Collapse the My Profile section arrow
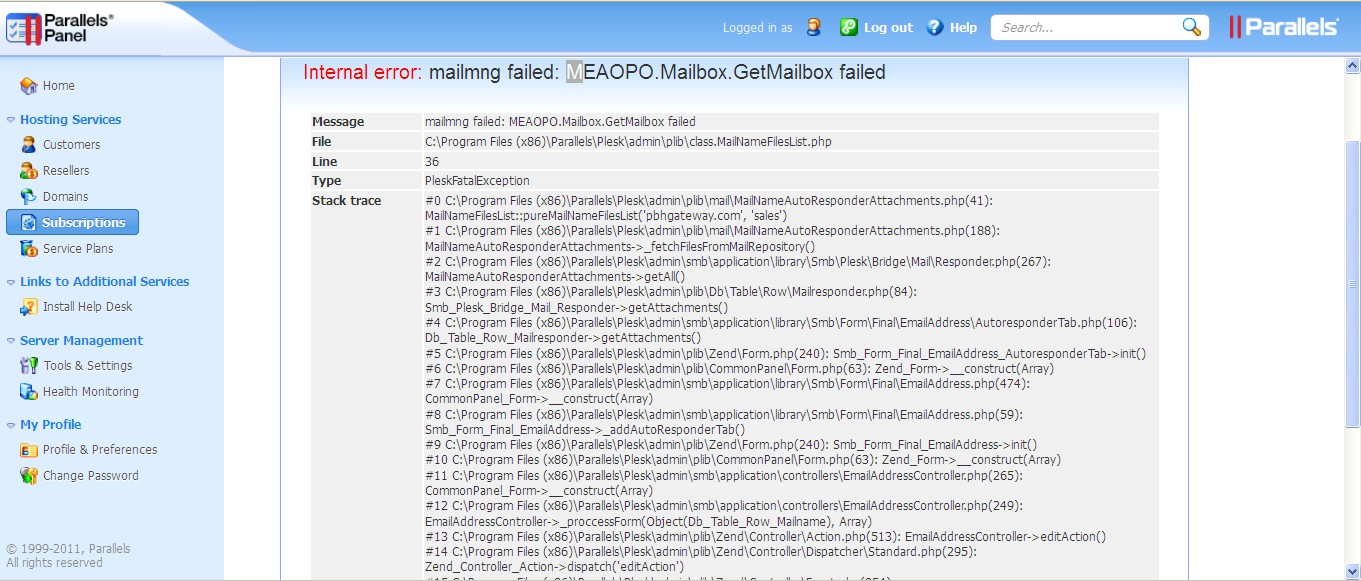Viewport: 1361px width, 581px height. (11, 425)
